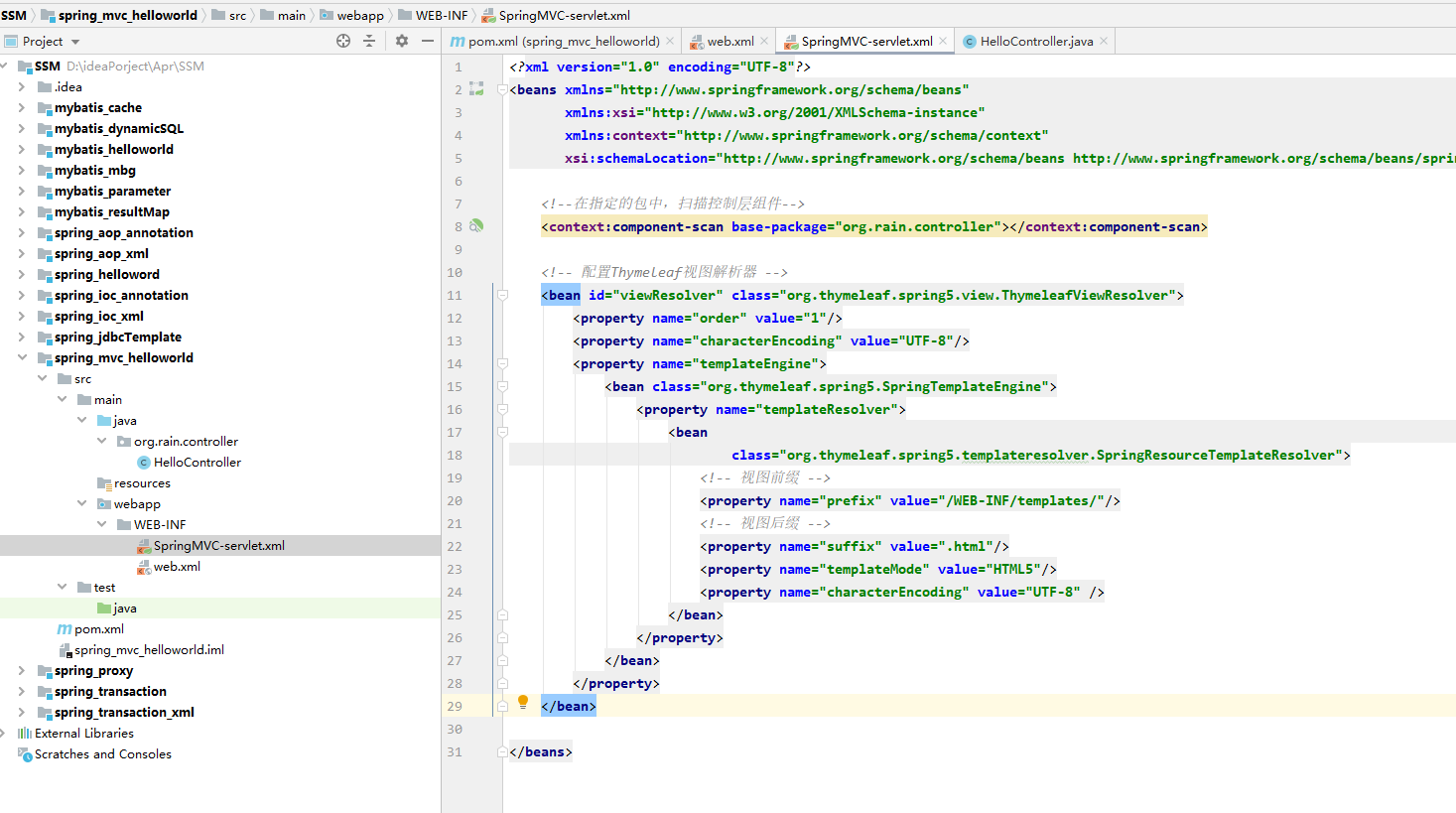
Task: Select resources folder
Action: pyautogui.click(x=142, y=482)
